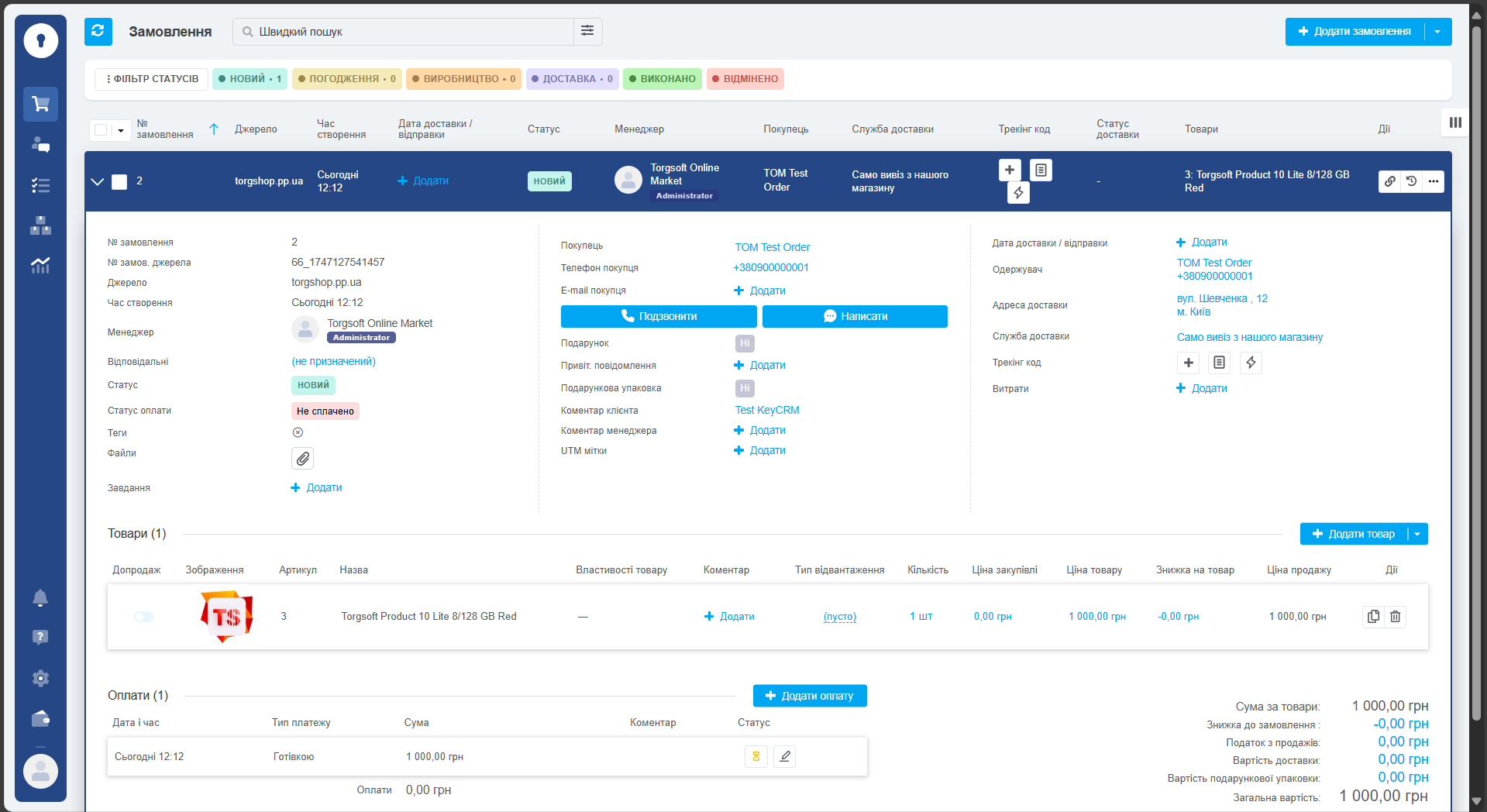
Task: Tick the checkbox for order 2
Action: point(119,182)
